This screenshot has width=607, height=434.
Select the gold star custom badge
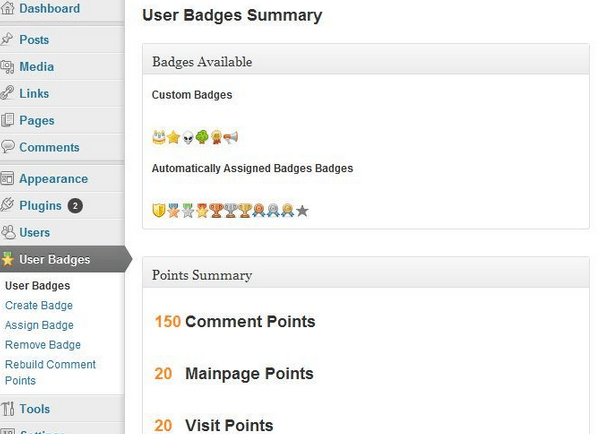(x=173, y=137)
